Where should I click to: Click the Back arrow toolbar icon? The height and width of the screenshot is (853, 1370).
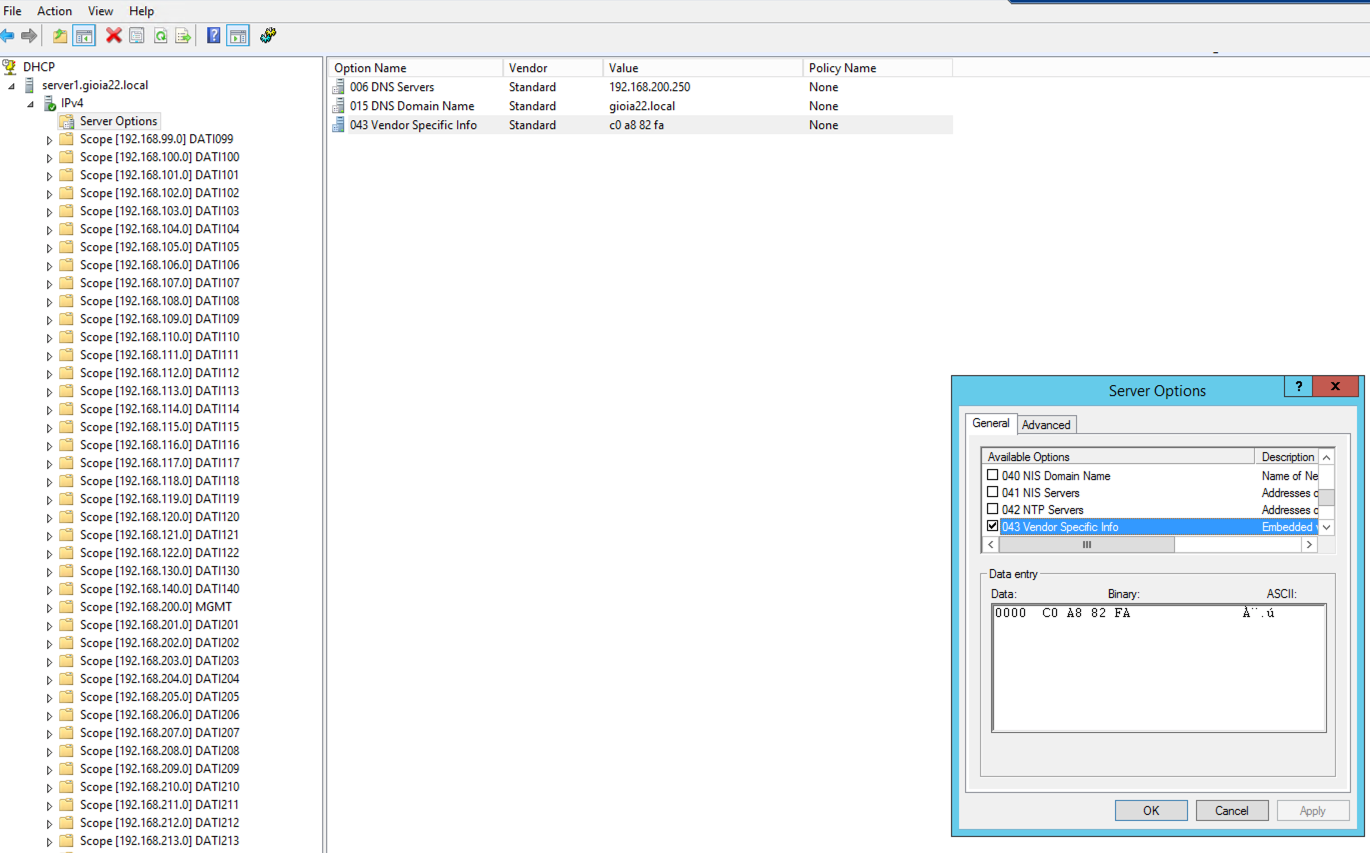[7, 36]
